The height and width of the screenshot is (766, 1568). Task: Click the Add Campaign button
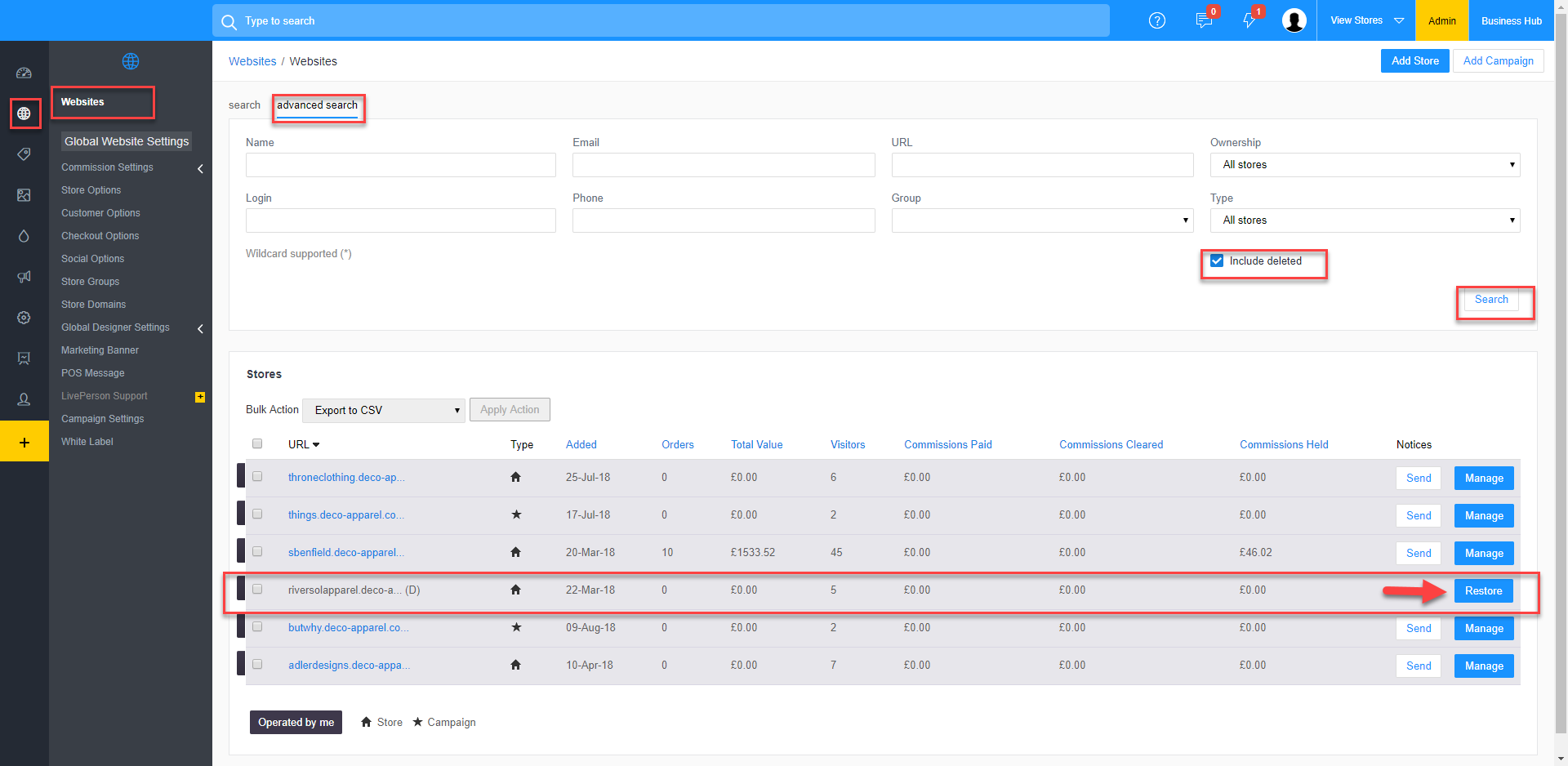click(x=1498, y=61)
